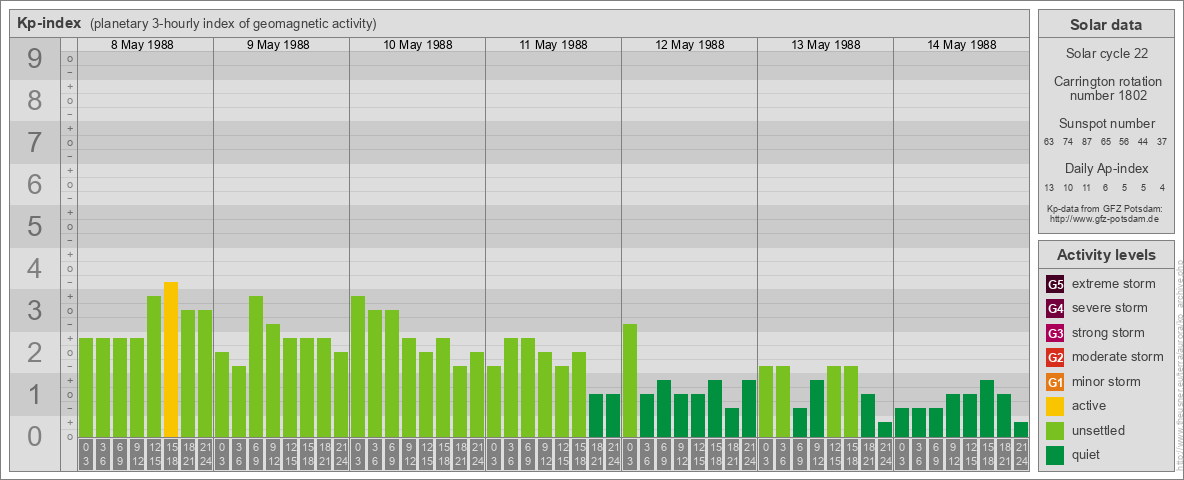The height and width of the screenshot is (480, 1184).
Task: Click the 'extreme storm' legend label
Action: pyautogui.click(x=1114, y=284)
